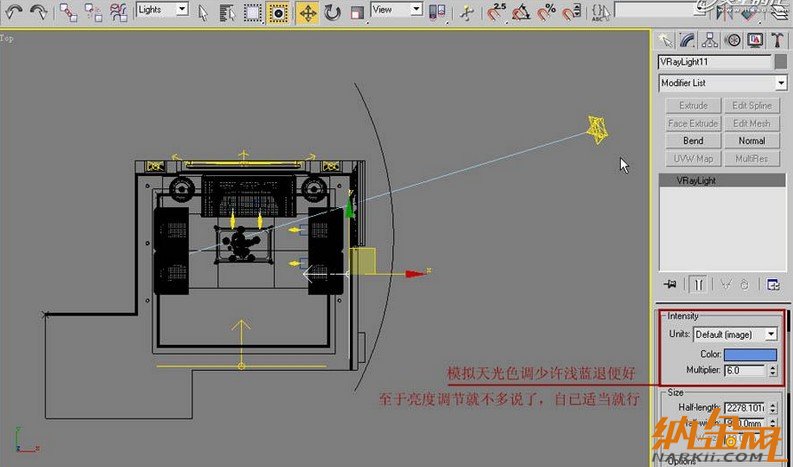Image resolution: width=793 pixels, height=467 pixels.
Task: Open the View reference coordinate dropdown
Action: click(x=397, y=9)
